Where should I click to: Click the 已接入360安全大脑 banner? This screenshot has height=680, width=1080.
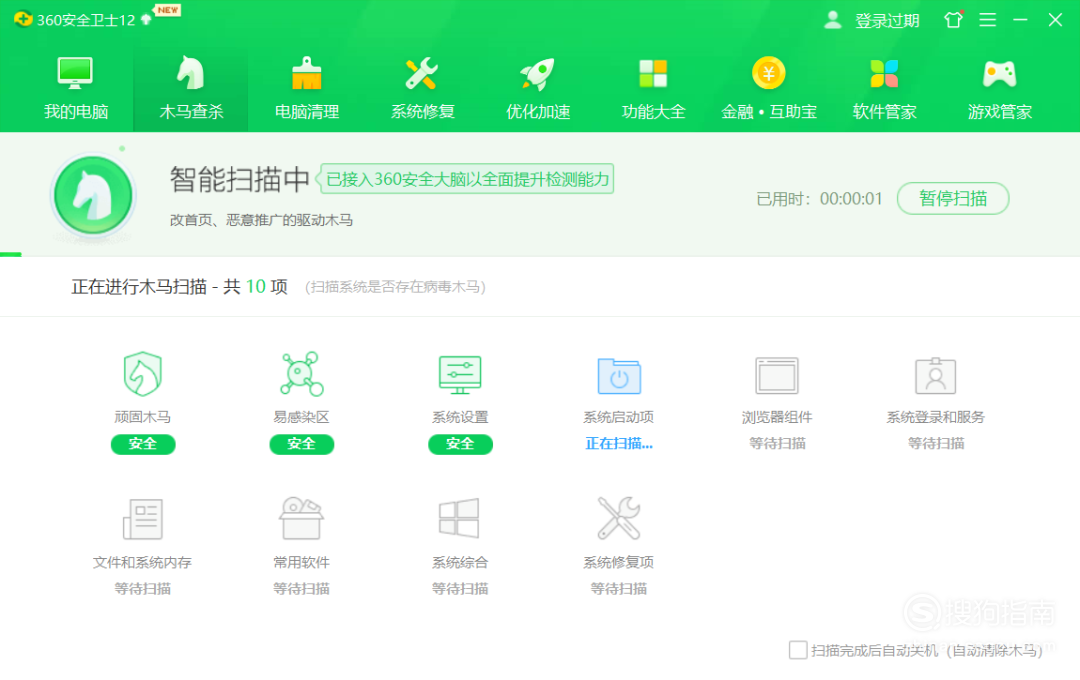tap(466, 179)
